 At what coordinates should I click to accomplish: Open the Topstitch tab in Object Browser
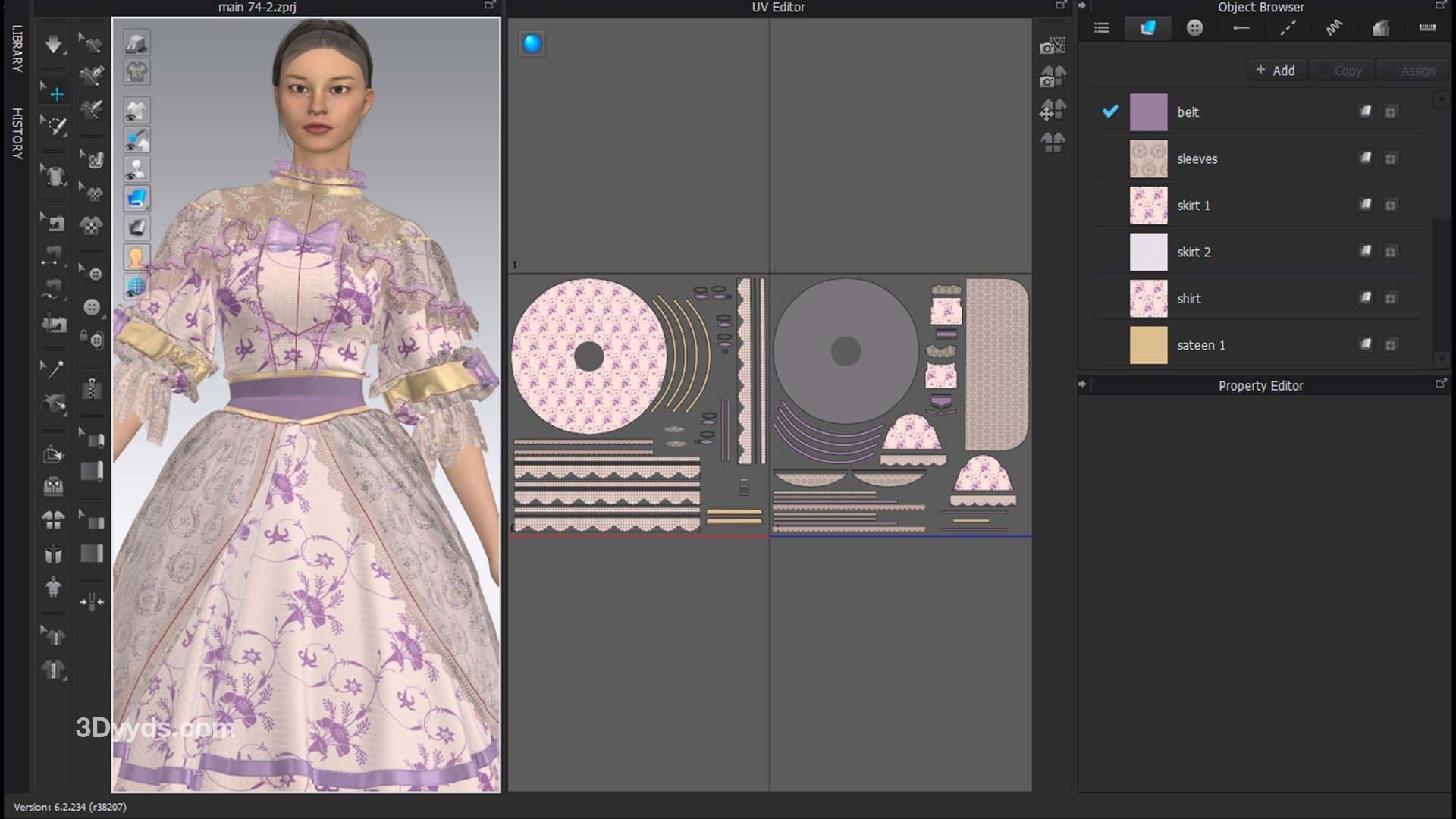(1287, 28)
